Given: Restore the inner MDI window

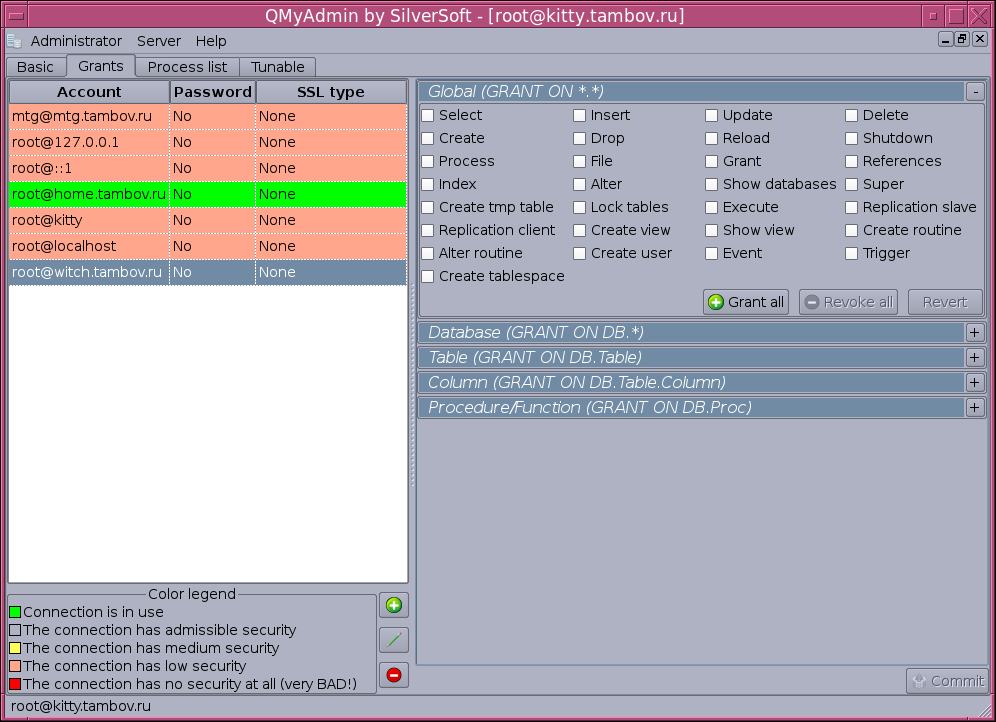Looking at the screenshot, I should point(962,40).
